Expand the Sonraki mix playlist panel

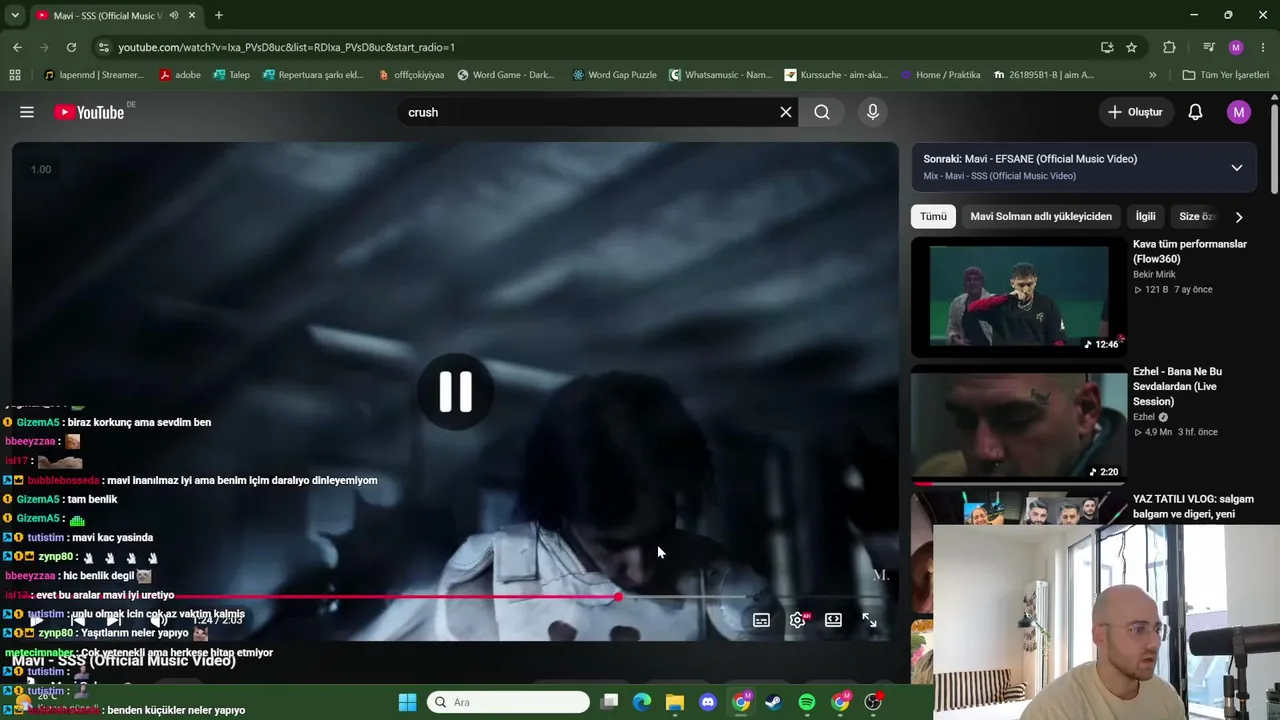pyautogui.click(x=1236, y=167)
